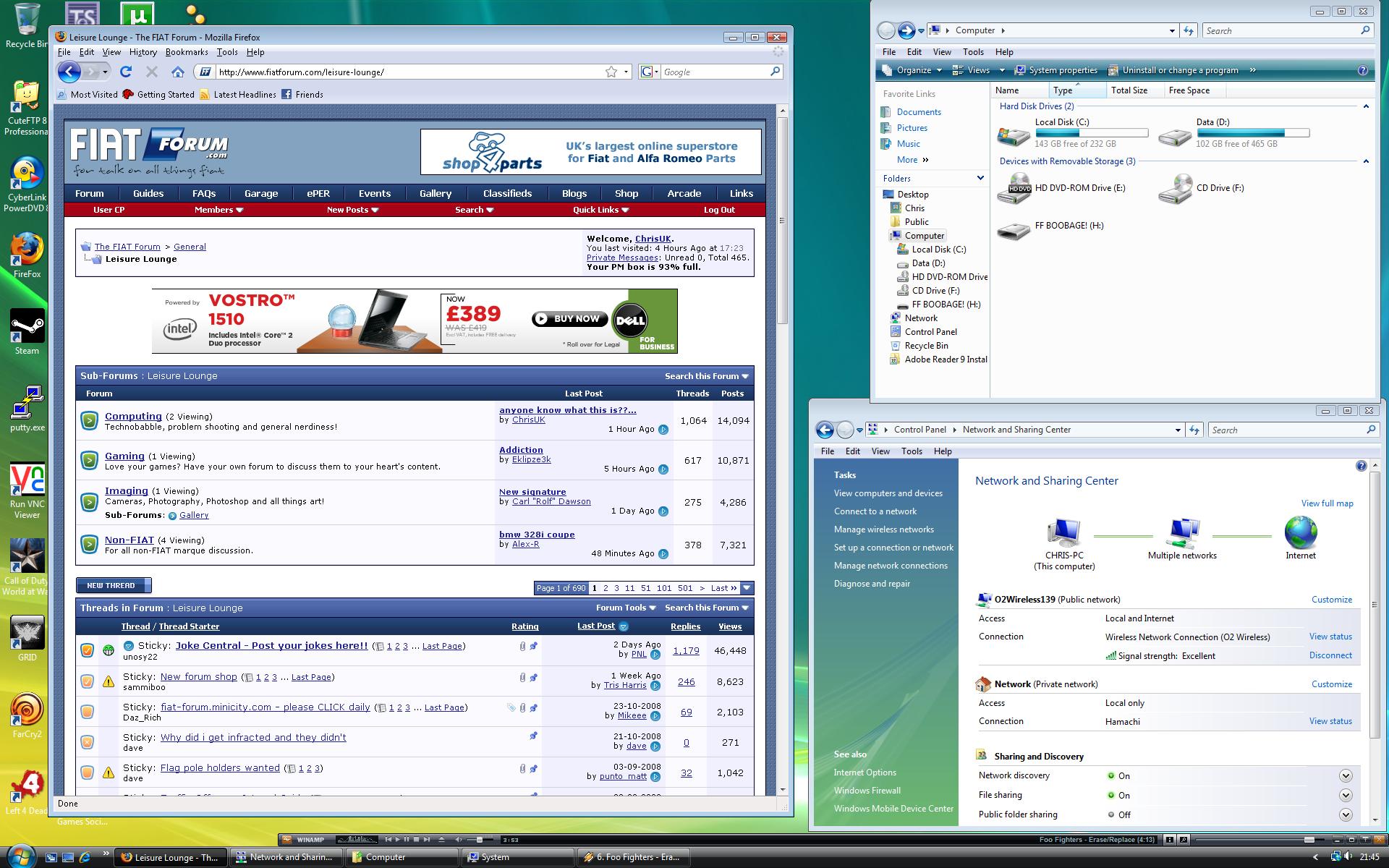Select Control Panel in Folders tree
This screenshot has width=1389, height=868.
[x=930, y=332]
